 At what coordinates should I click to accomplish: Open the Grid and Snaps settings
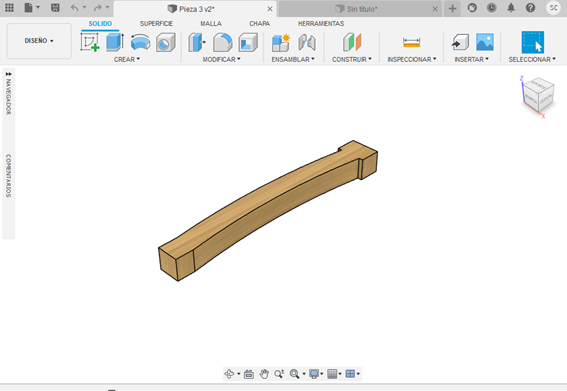point(332,374)
